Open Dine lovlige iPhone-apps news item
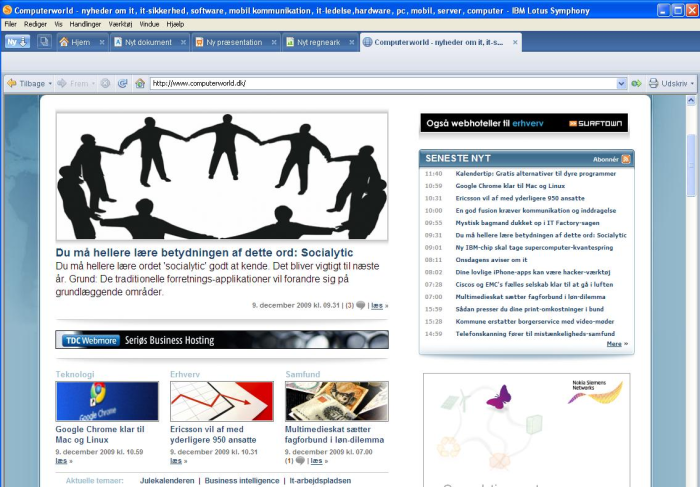 point(533,272)
